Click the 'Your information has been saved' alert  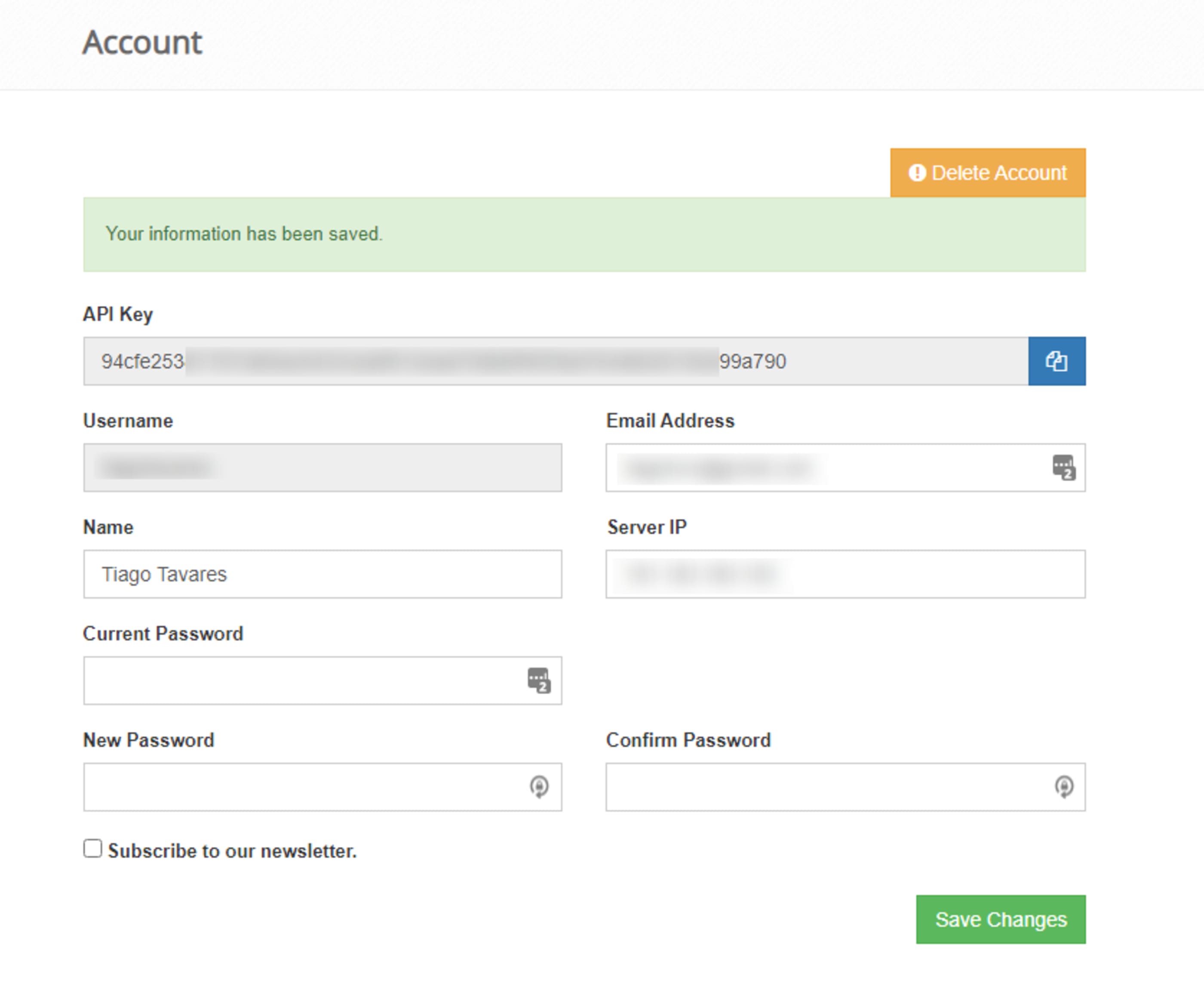tap(584, 234)
